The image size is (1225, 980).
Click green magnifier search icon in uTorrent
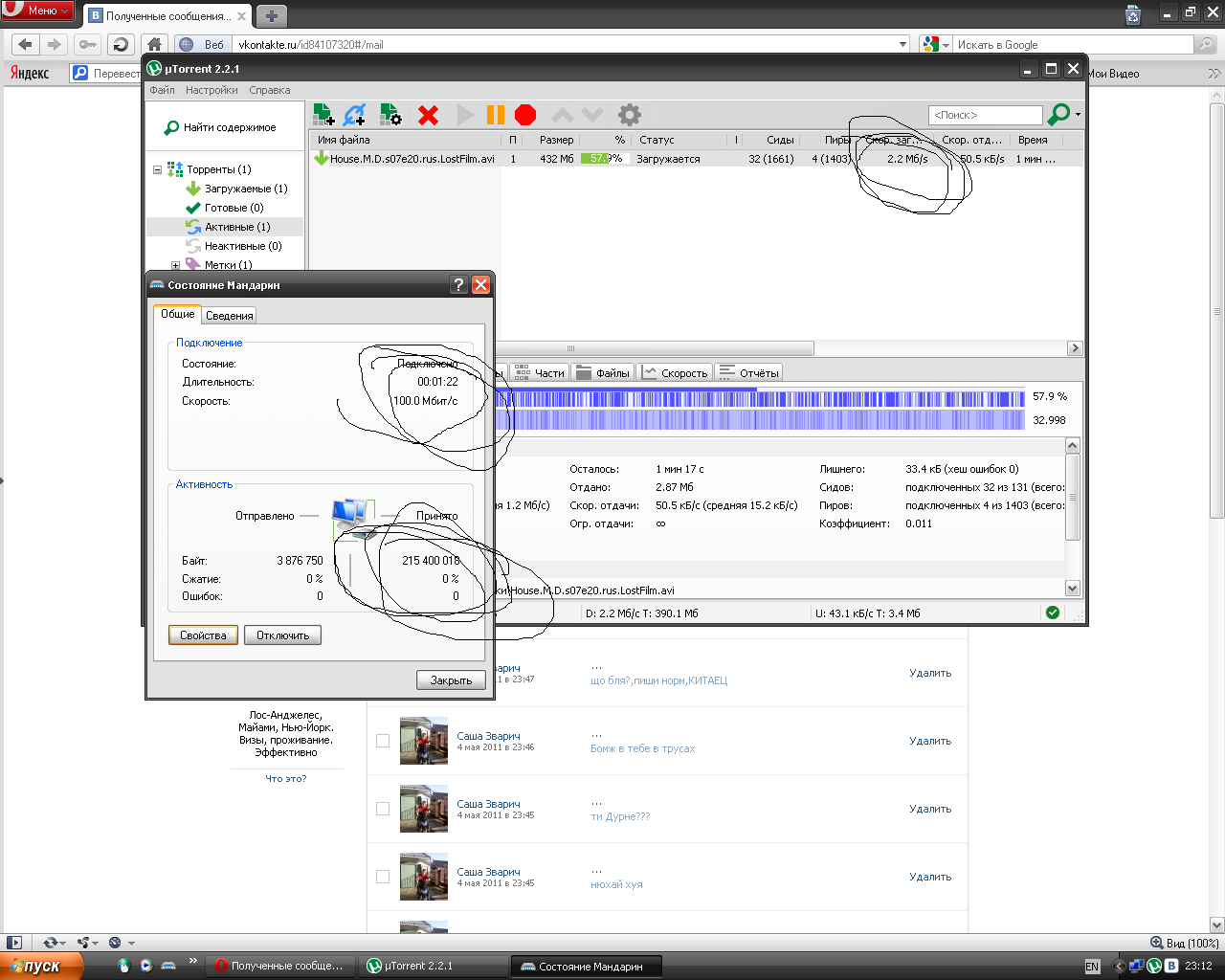[x=1058, y=115]
